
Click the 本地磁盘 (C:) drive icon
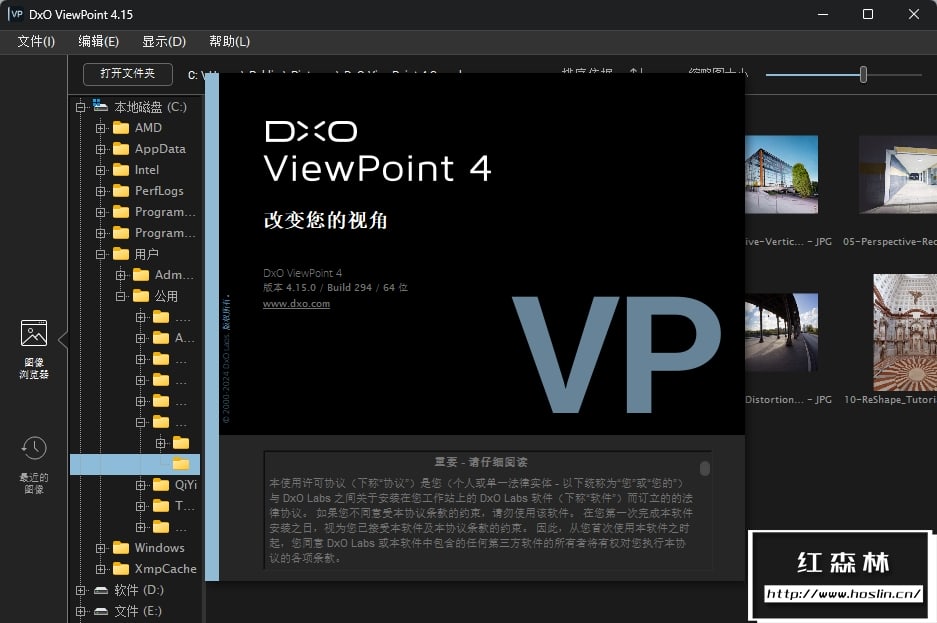[100, 106]
